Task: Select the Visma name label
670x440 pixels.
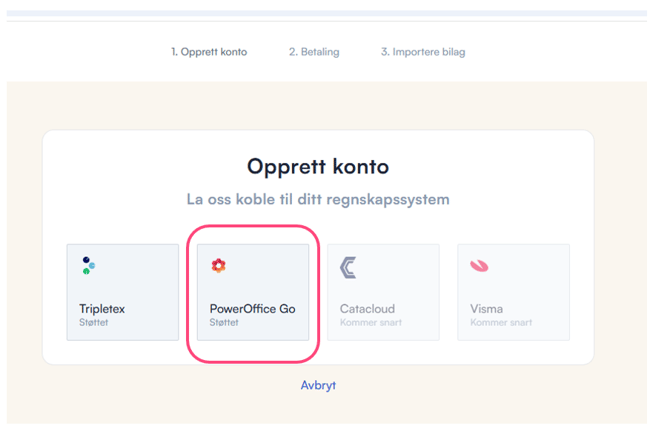Action: [x=487, y=309]
